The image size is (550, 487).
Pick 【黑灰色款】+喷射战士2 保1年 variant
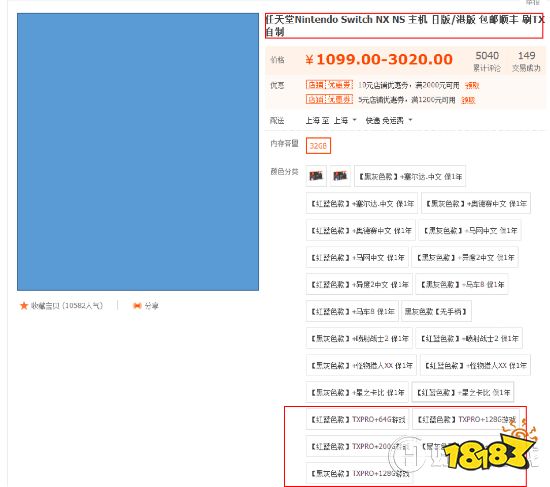359,338
